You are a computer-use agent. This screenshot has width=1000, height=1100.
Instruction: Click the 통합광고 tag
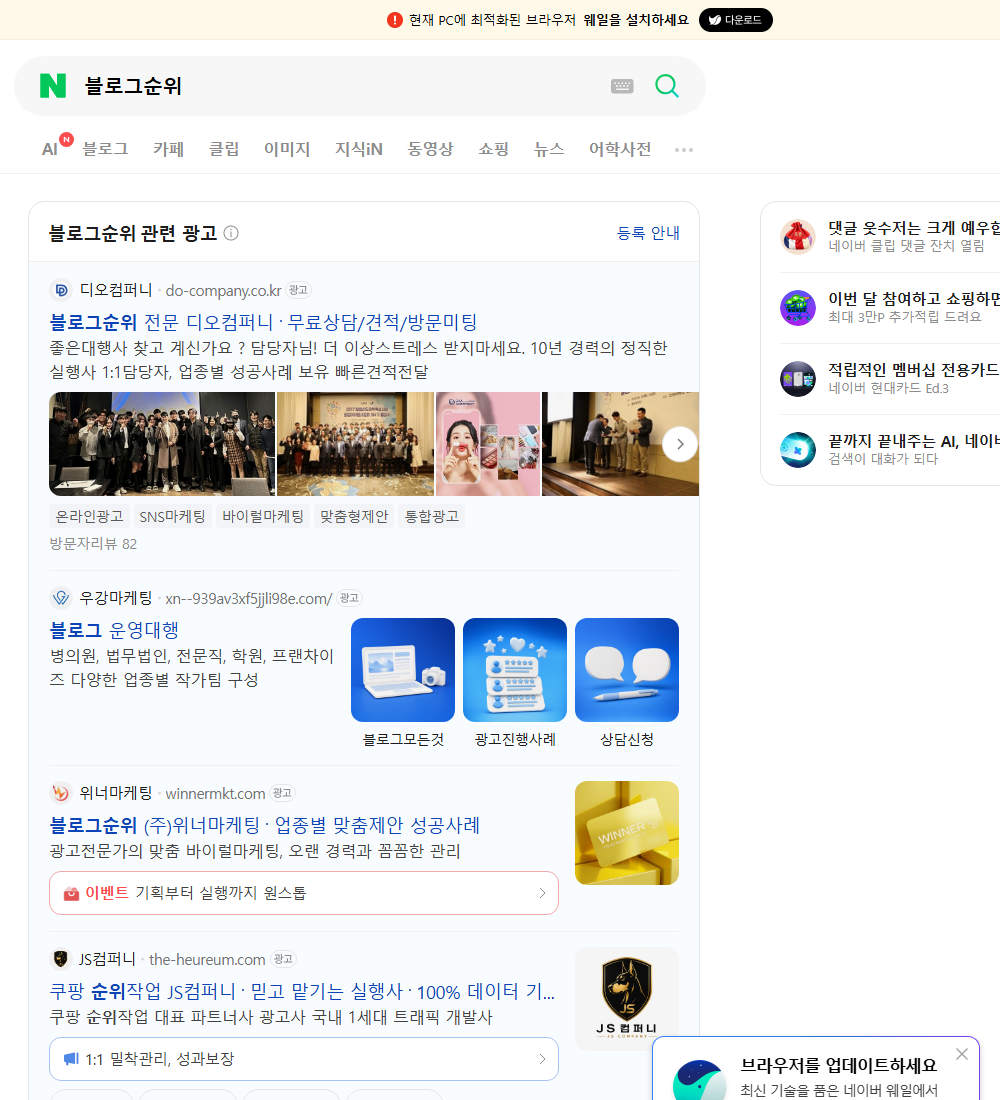coord(432,516)
